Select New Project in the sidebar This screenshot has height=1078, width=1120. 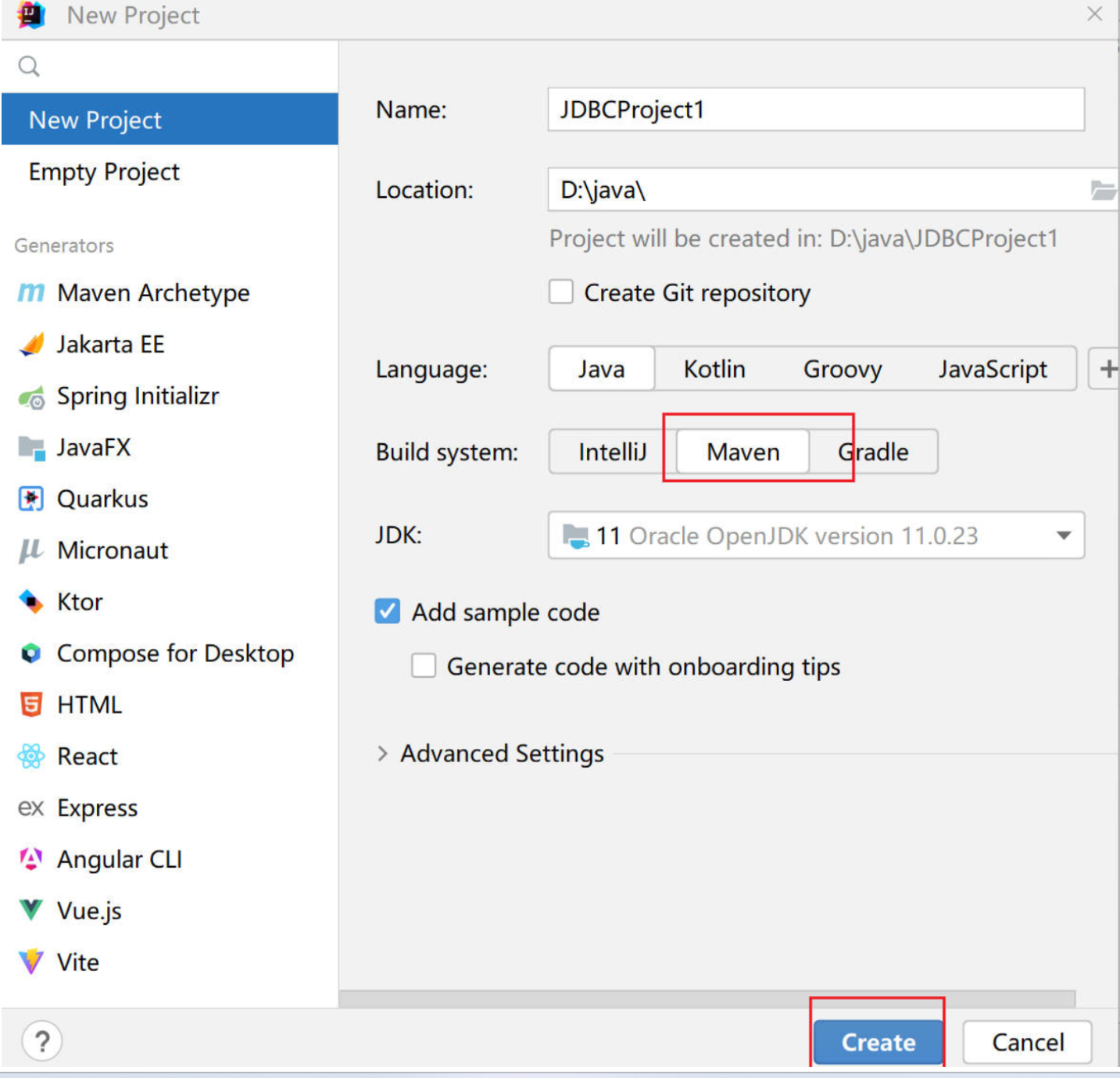pos(170,120)
